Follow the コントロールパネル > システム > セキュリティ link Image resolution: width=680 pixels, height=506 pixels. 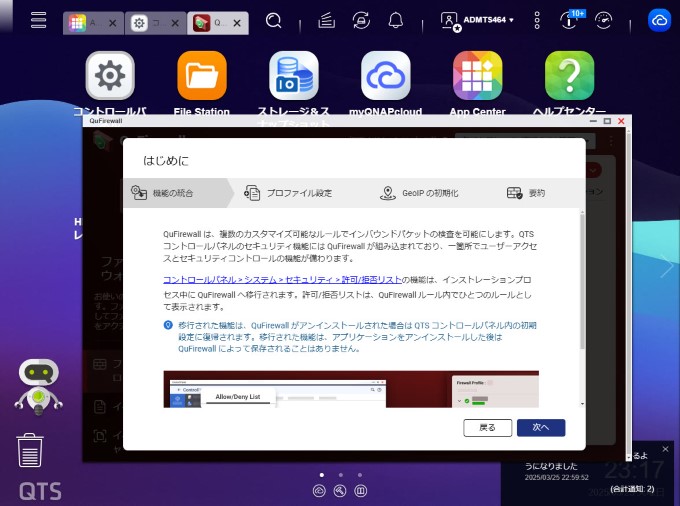(282, 280)
